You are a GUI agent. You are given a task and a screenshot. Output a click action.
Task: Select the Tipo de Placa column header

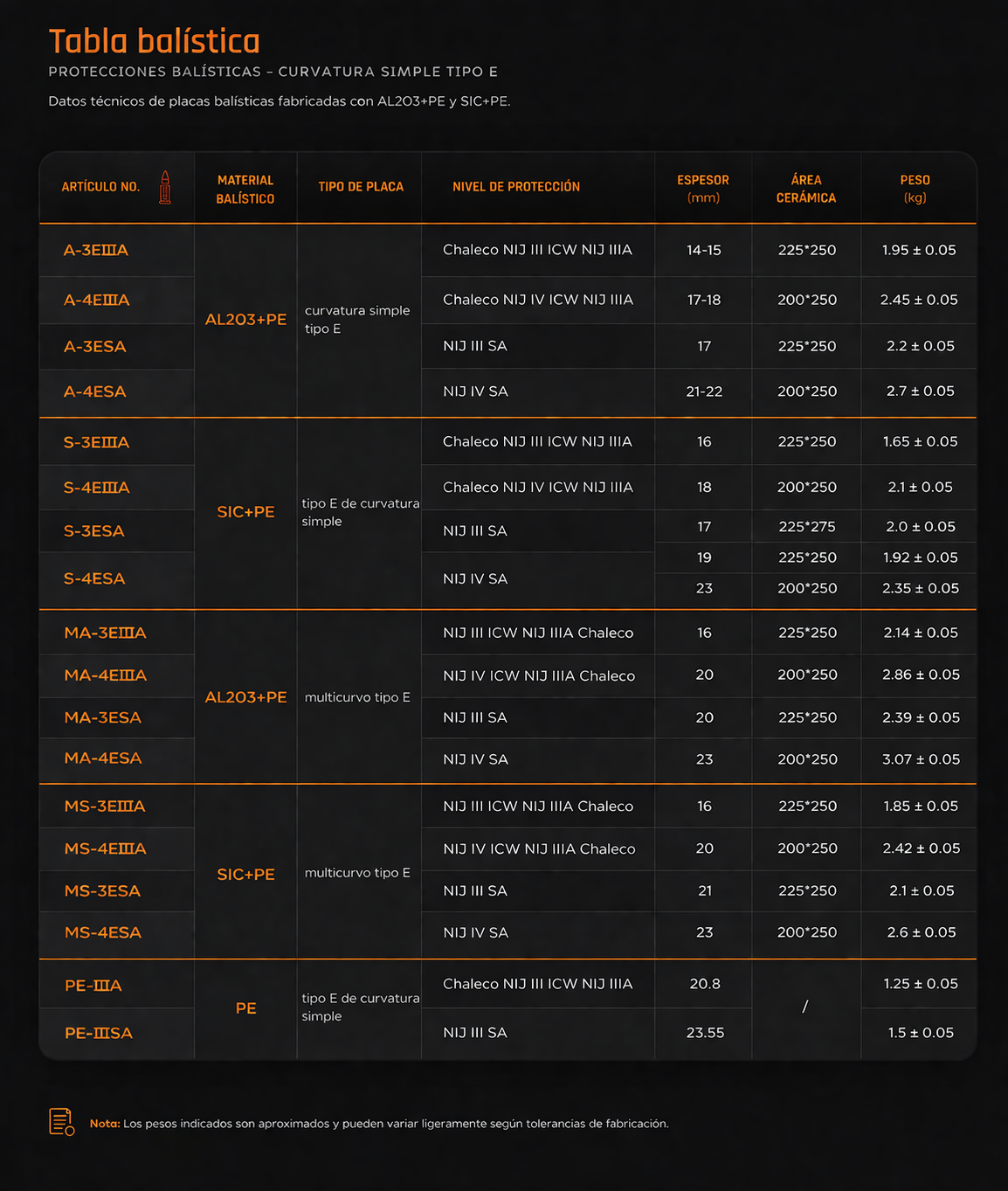point(361,187)
